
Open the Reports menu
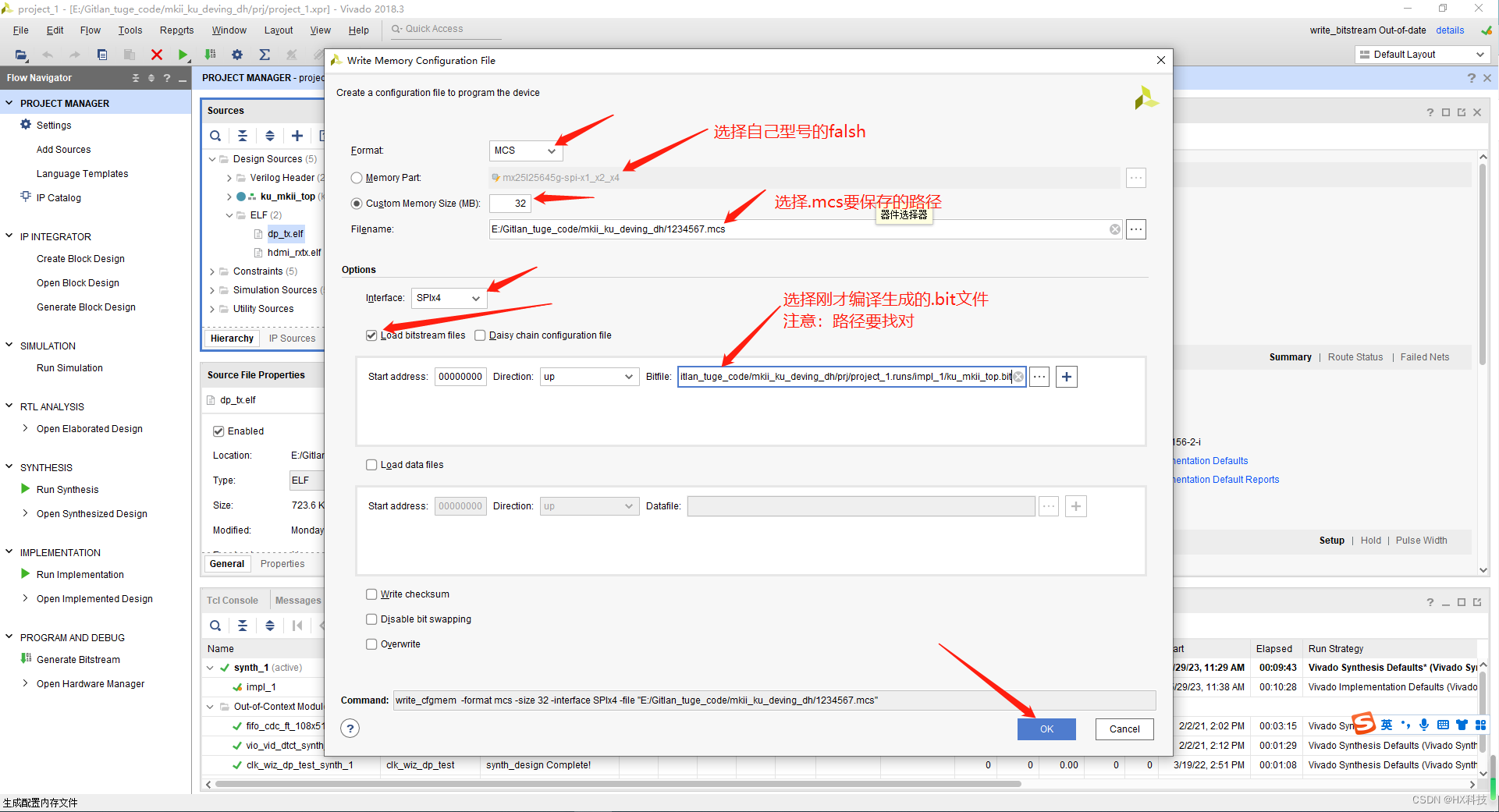[176, 30]
